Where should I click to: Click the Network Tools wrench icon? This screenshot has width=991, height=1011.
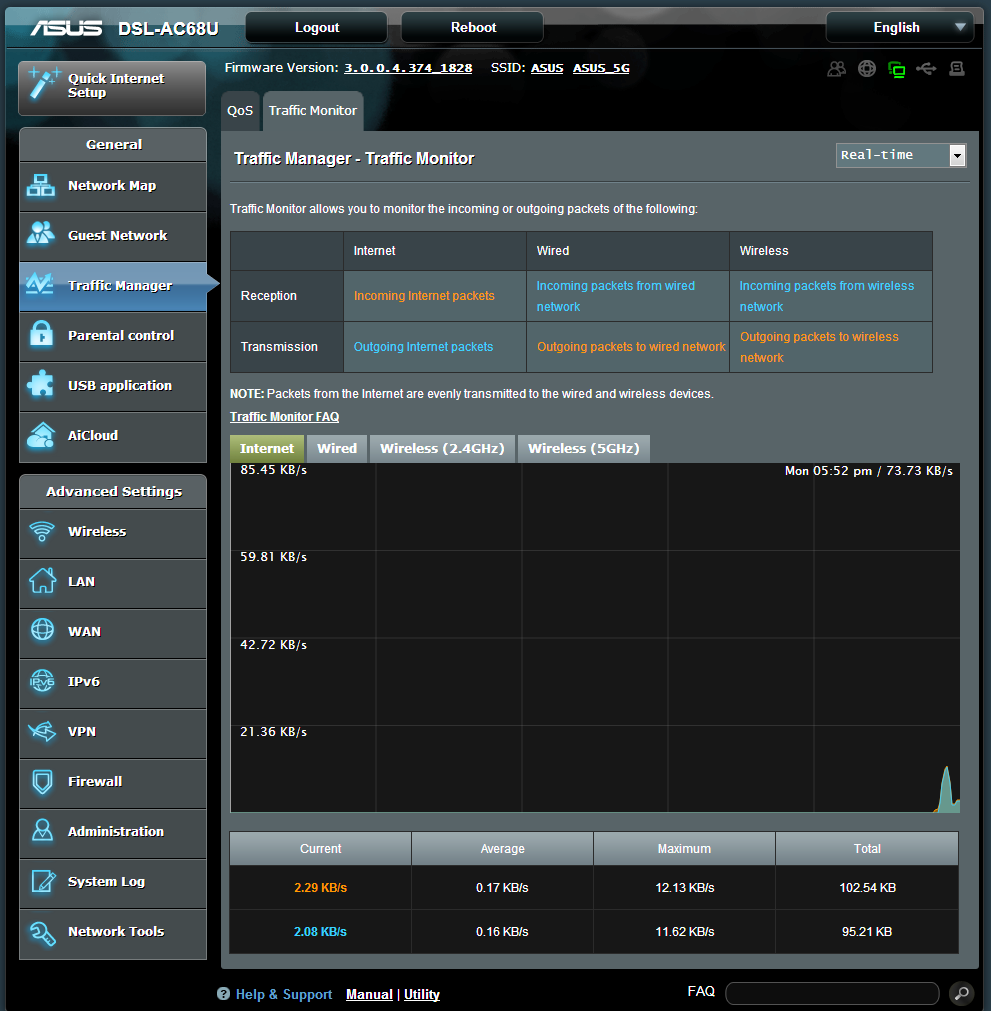[x=43, y=932]
